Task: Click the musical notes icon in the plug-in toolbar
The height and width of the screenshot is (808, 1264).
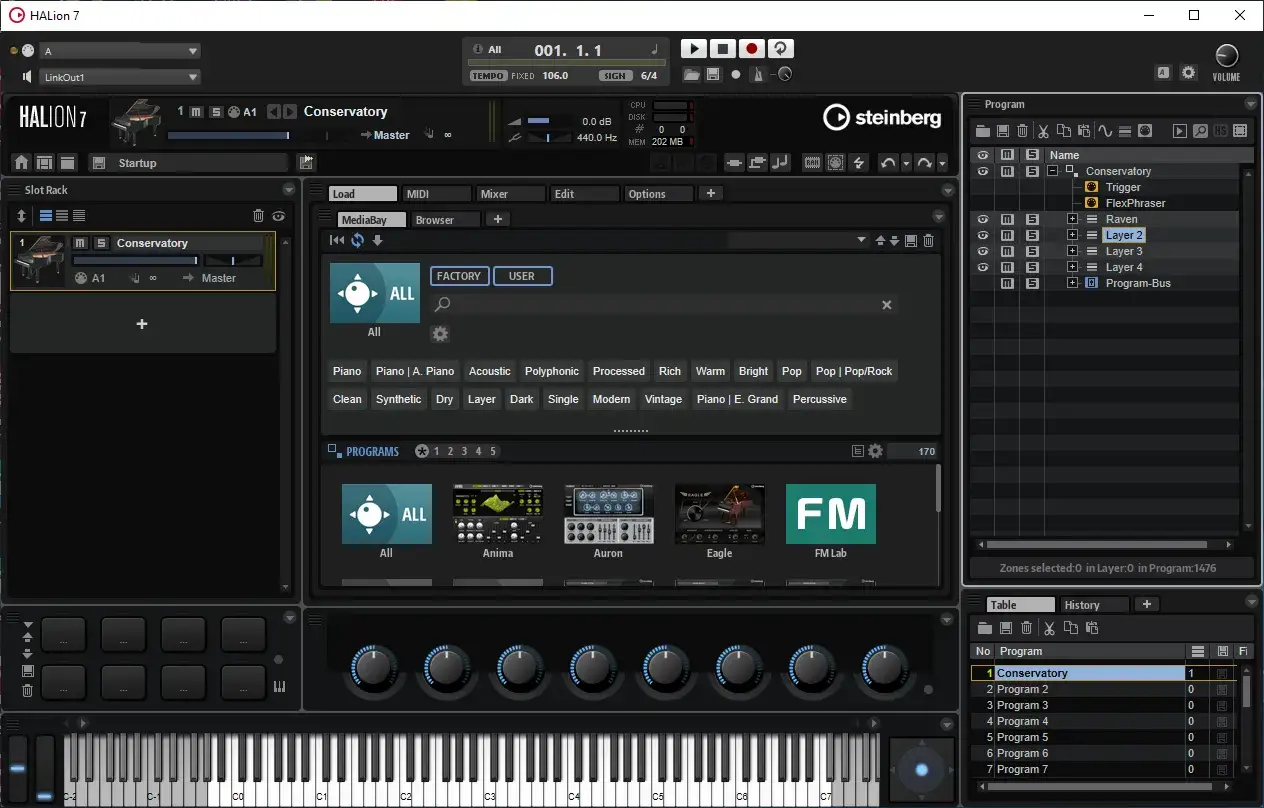Action: tap(779, 163)
